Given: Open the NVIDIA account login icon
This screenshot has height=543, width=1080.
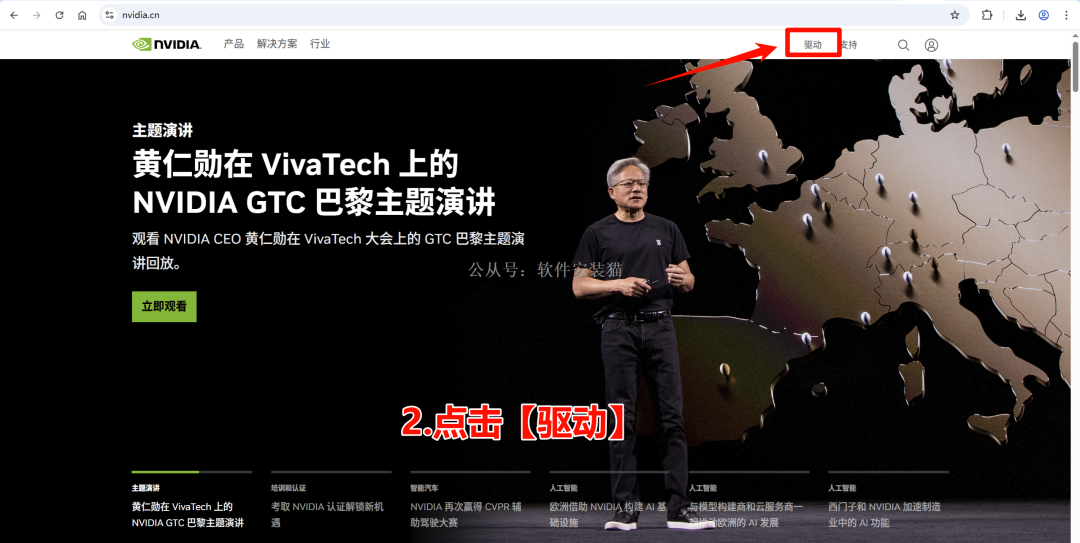Looking at the screenshot, I should pyautogui.click(x=931, y=45).
